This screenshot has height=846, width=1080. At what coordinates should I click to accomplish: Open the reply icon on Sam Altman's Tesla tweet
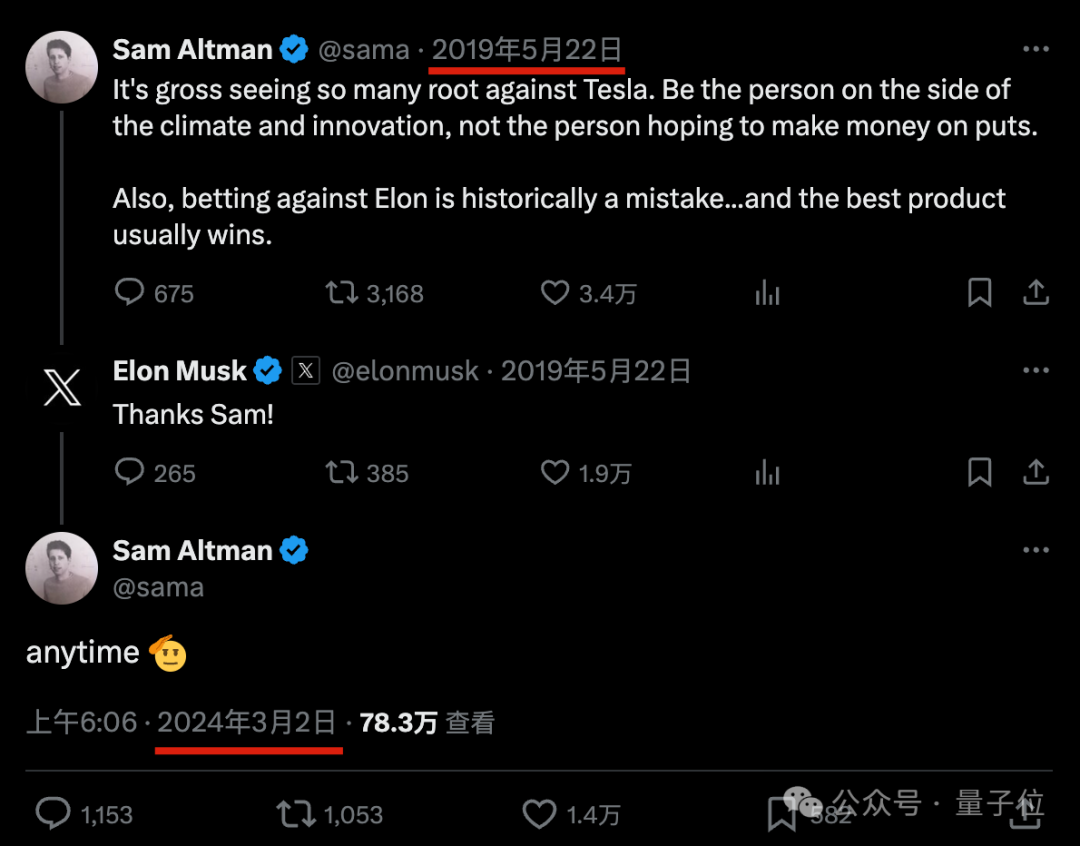tap(130, 292)
